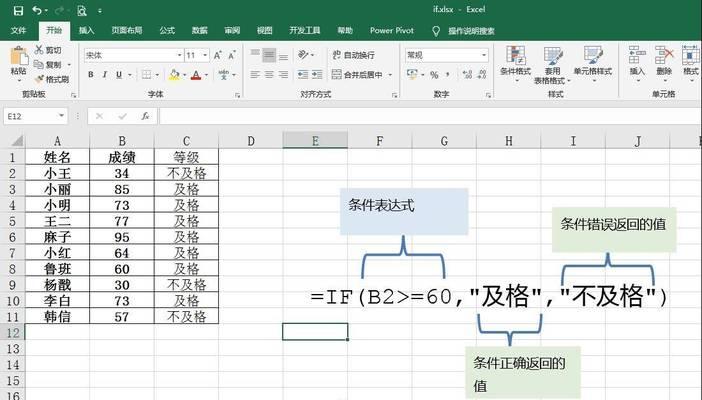702x400 pixels.
Task: Toggle middle vertical align button
Action: click(x=269, y=55)
